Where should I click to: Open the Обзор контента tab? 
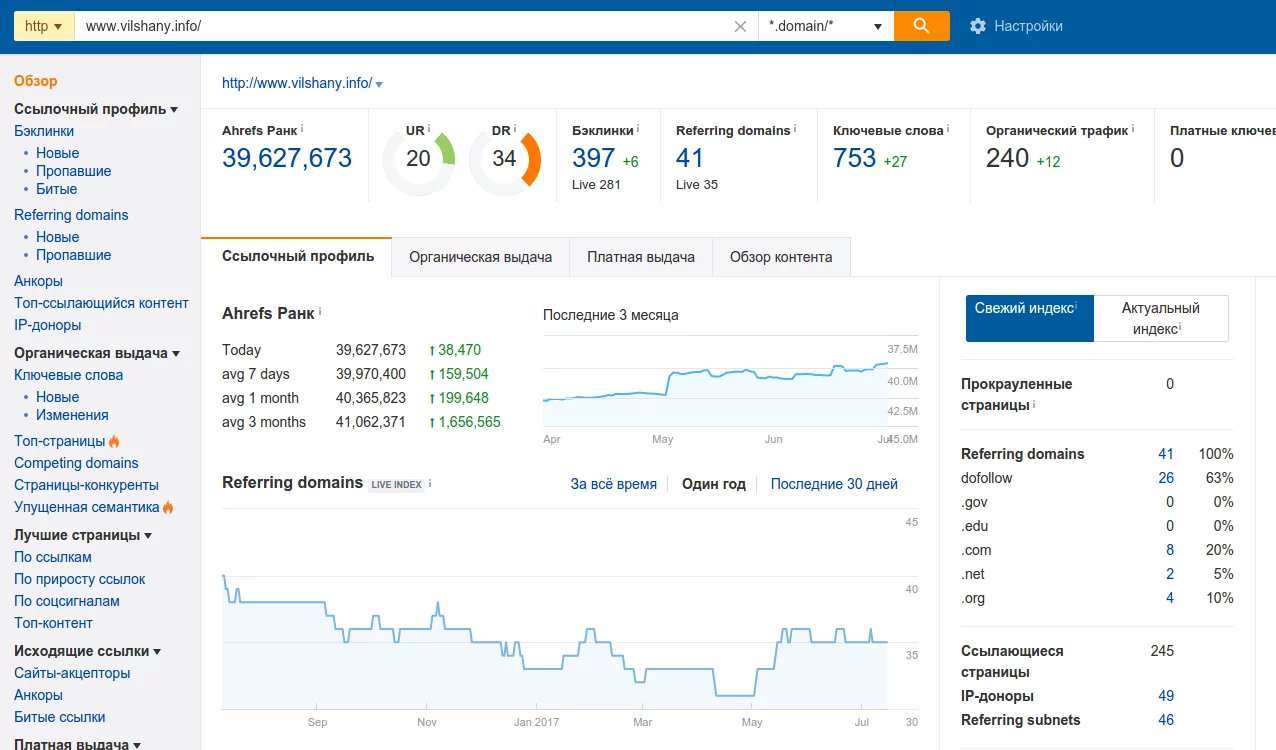coord(780,257)
